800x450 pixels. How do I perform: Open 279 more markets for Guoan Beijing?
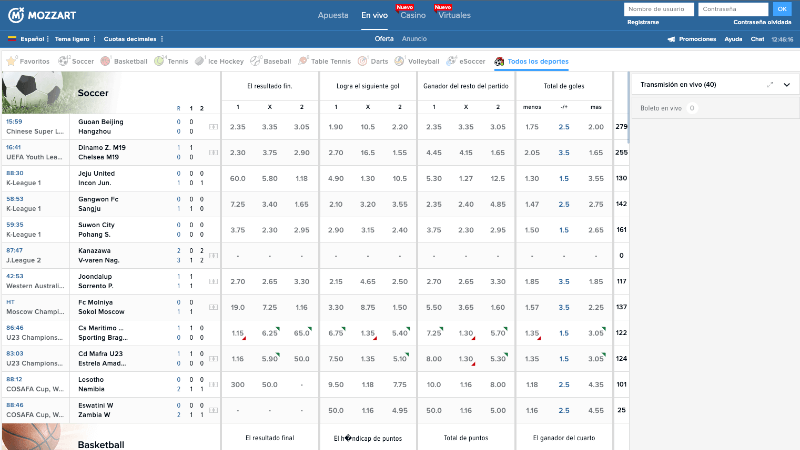click(x=621, y=127)
